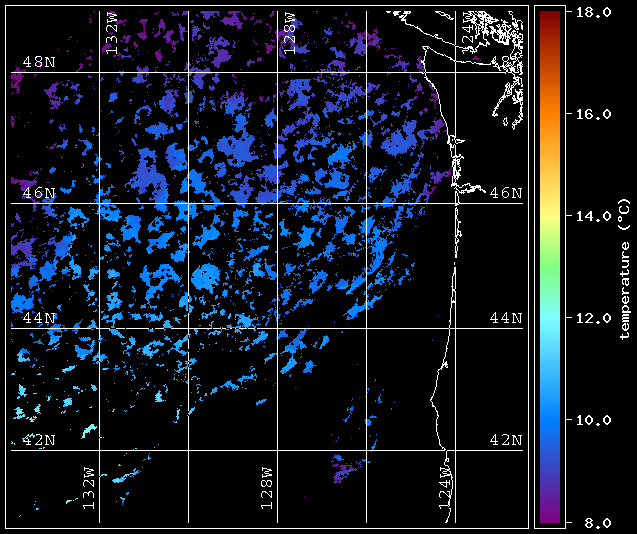This screenshot has width=637, height=534.
Task: Click the 14.0 tick on colorbar
Action: (x=594, y=216)
